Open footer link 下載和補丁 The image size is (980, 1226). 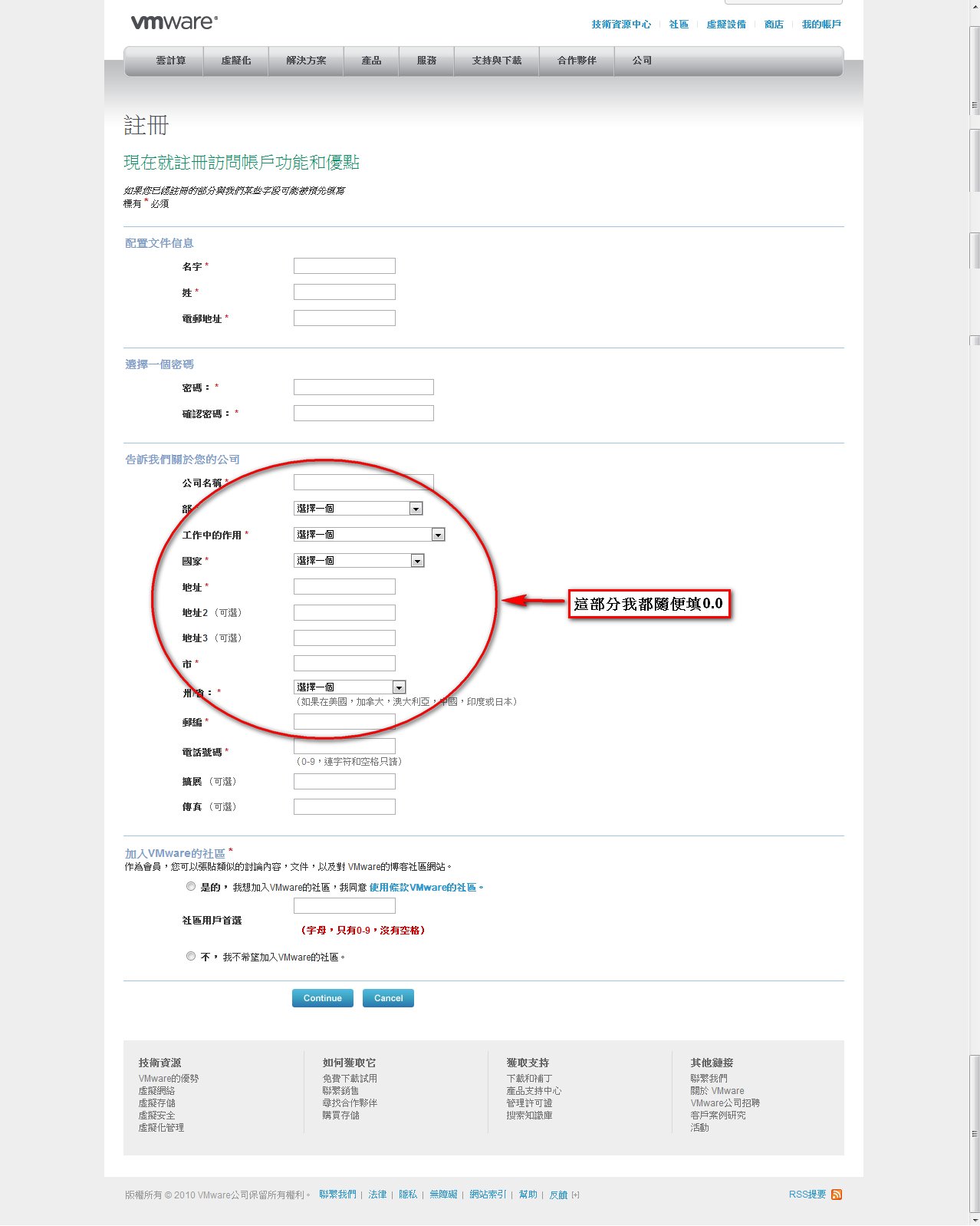(x=530, y=1079)
